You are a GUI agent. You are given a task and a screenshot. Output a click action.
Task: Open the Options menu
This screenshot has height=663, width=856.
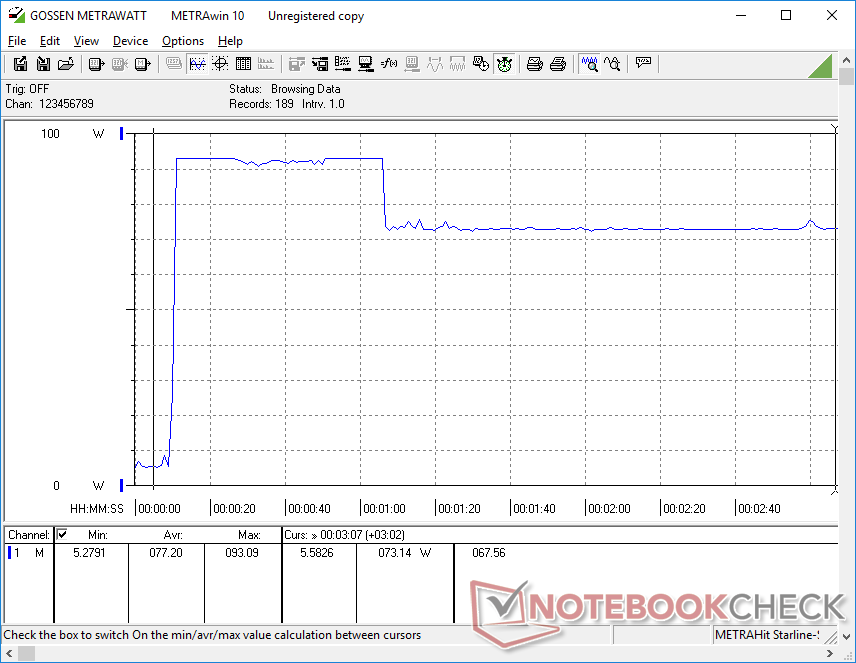(183, 41)
